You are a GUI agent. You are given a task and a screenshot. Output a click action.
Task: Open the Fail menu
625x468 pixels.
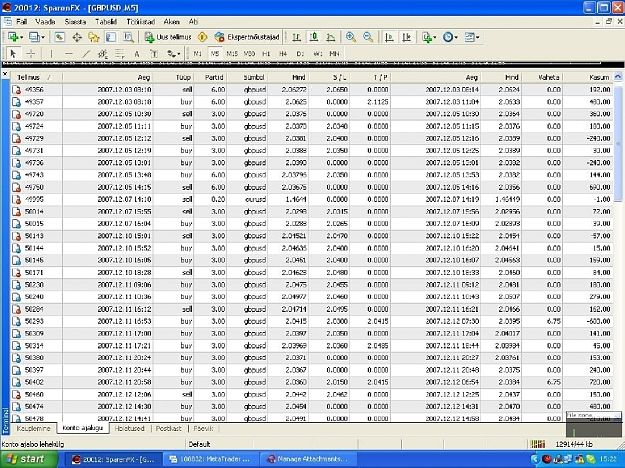point(21,22)
